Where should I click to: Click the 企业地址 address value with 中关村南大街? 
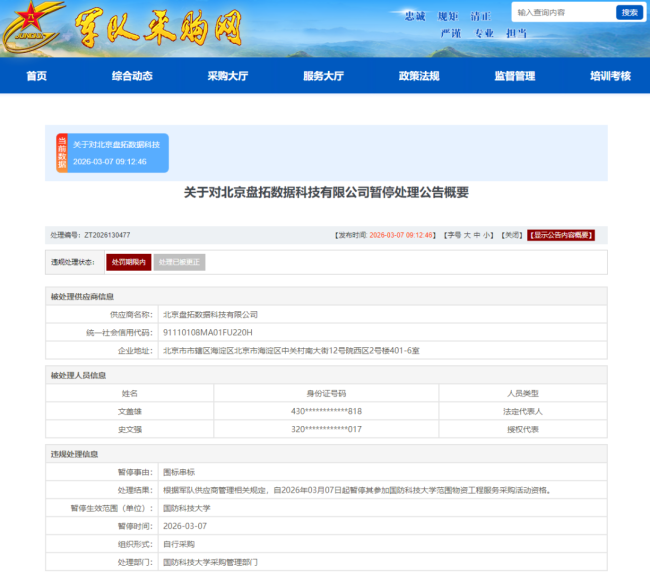291,351
